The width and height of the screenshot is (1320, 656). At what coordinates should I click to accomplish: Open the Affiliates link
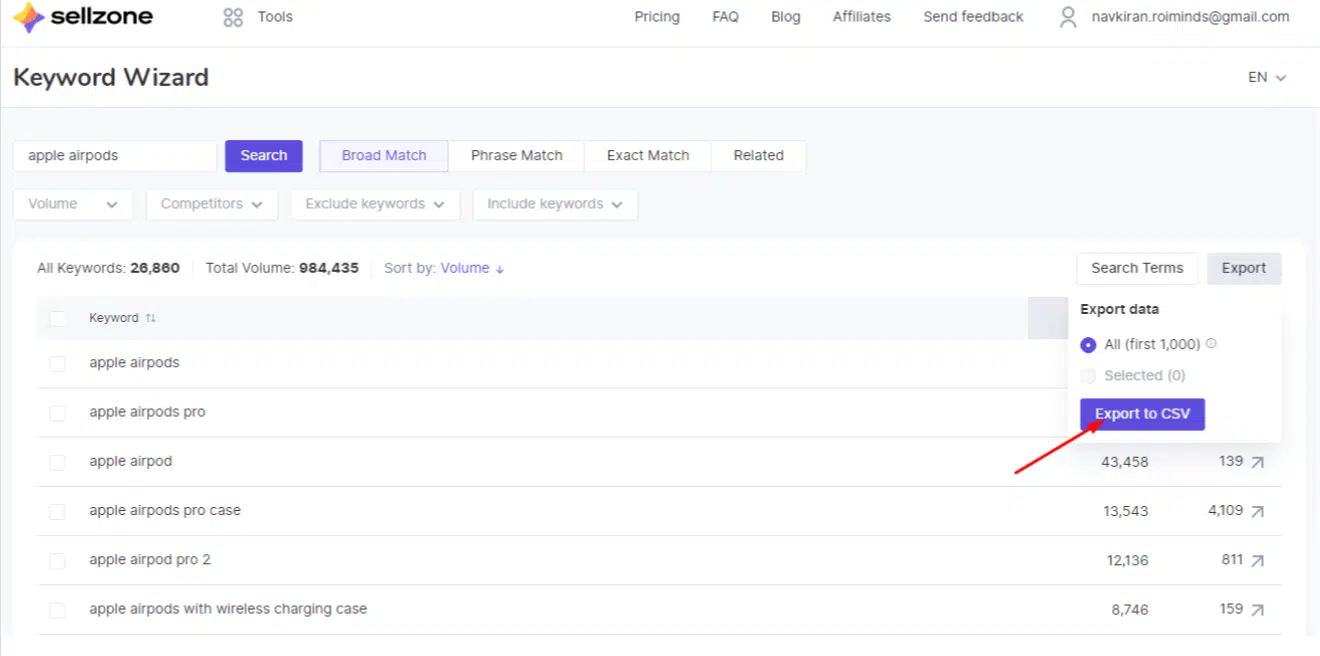(x=862, y=17)
